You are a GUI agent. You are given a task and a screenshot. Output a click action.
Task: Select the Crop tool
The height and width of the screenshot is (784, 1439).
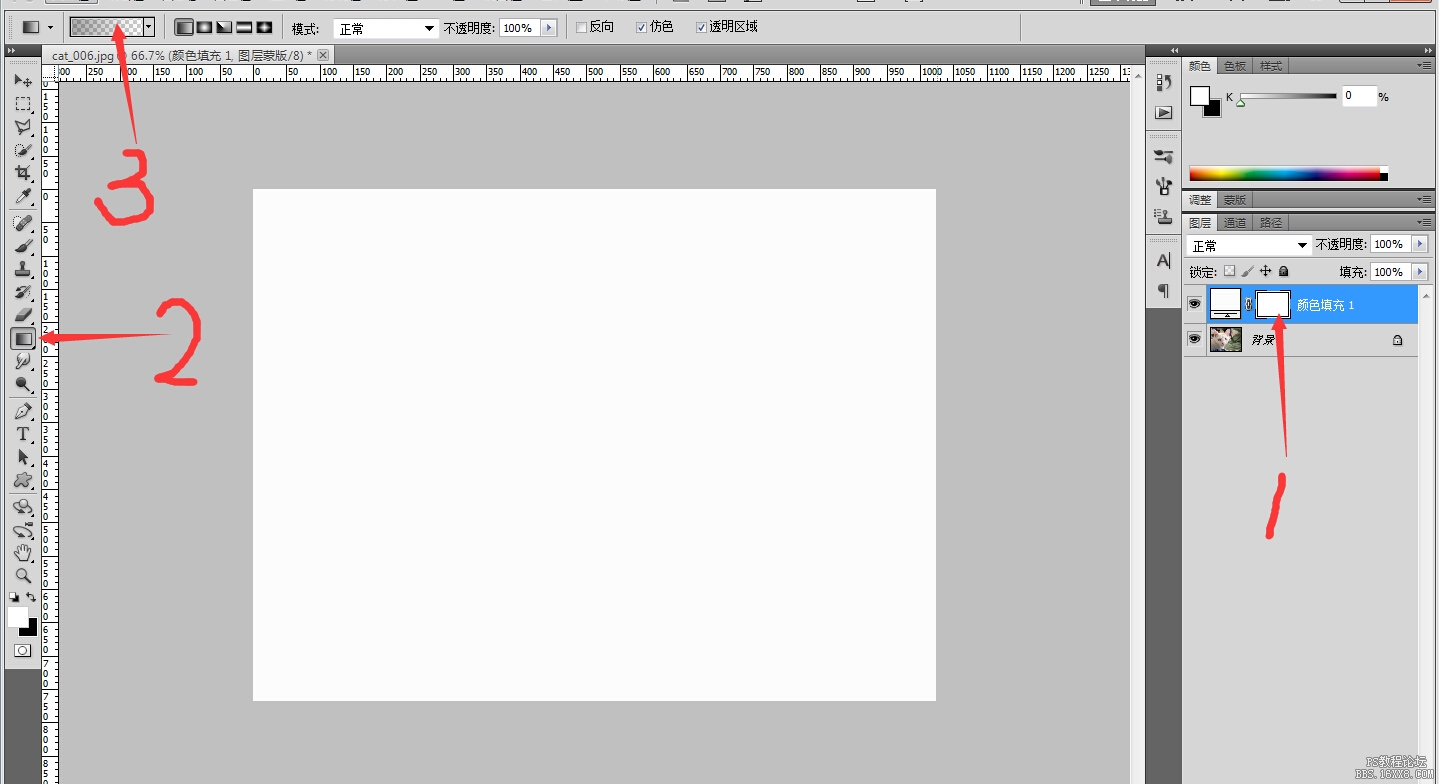click(x=23, y=173)
